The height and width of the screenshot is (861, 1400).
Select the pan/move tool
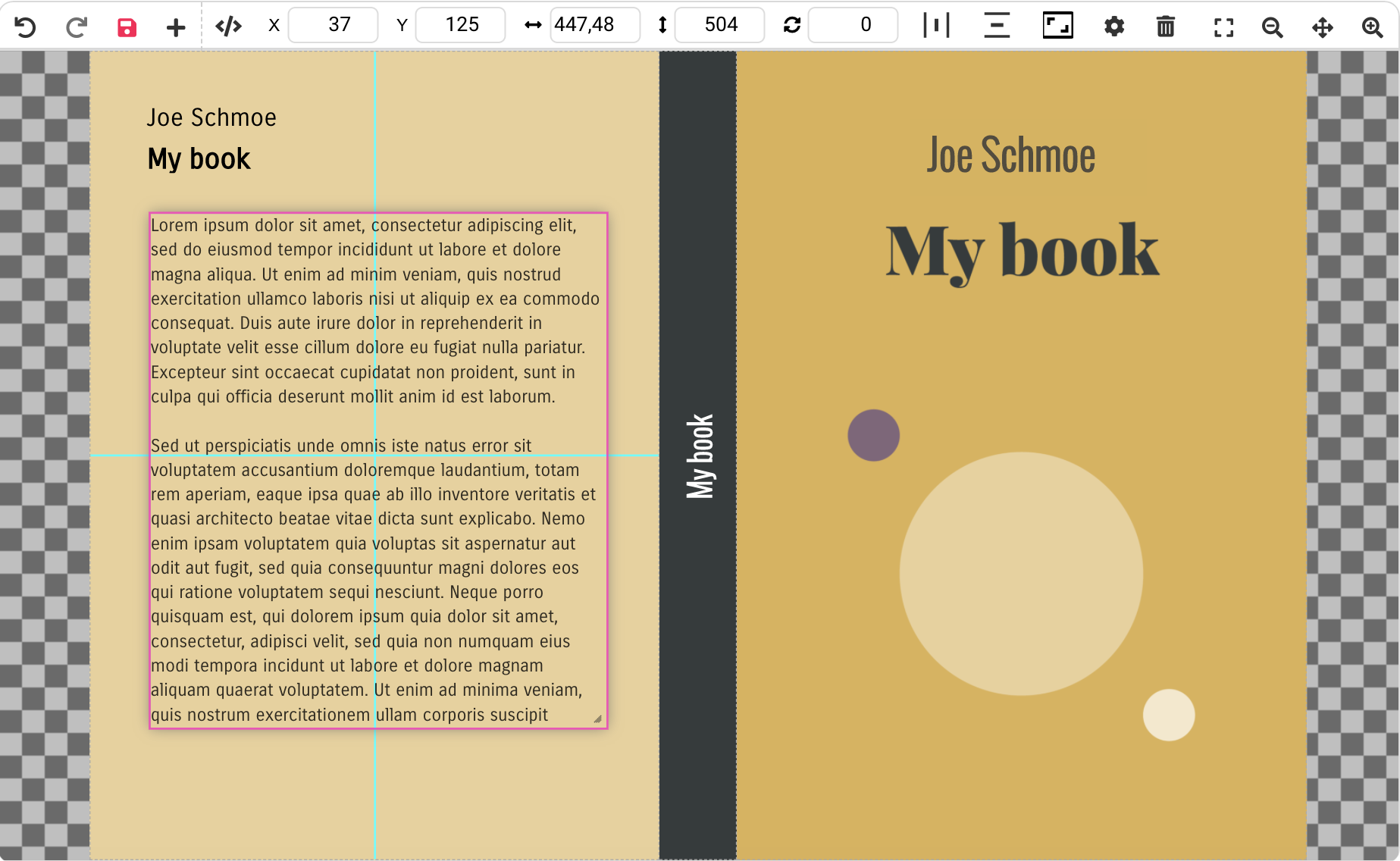pyautogui.click(x=1323, y=26)
